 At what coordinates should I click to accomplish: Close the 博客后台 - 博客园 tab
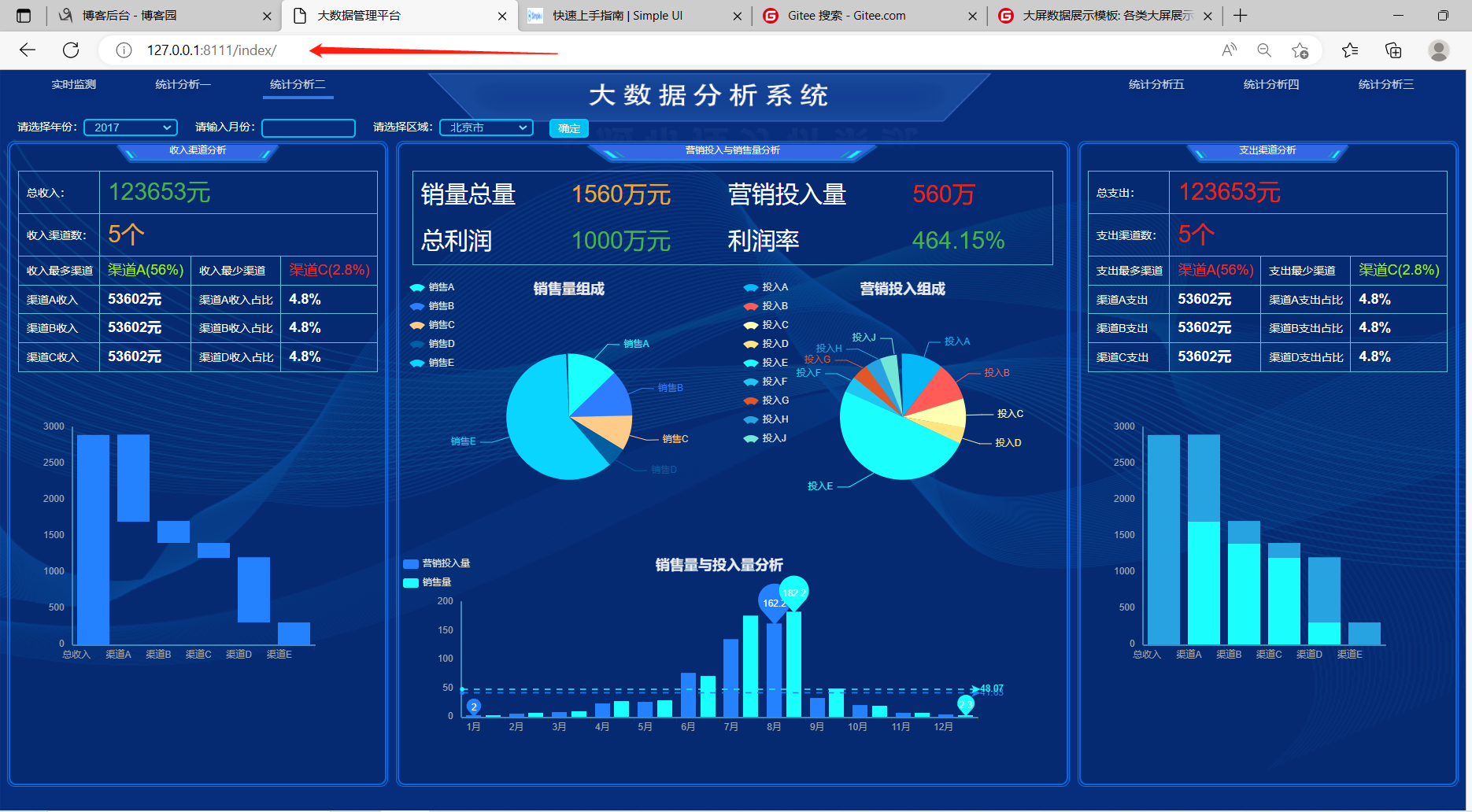click(x=267, y=16)
